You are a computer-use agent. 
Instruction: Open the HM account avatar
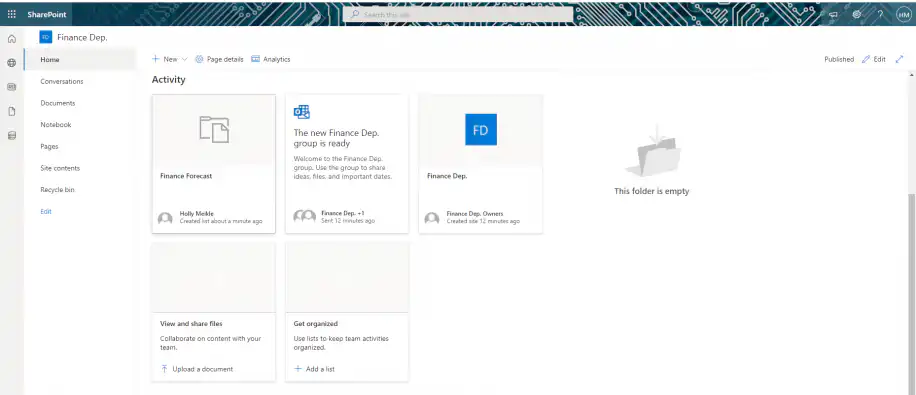[903, 15]
